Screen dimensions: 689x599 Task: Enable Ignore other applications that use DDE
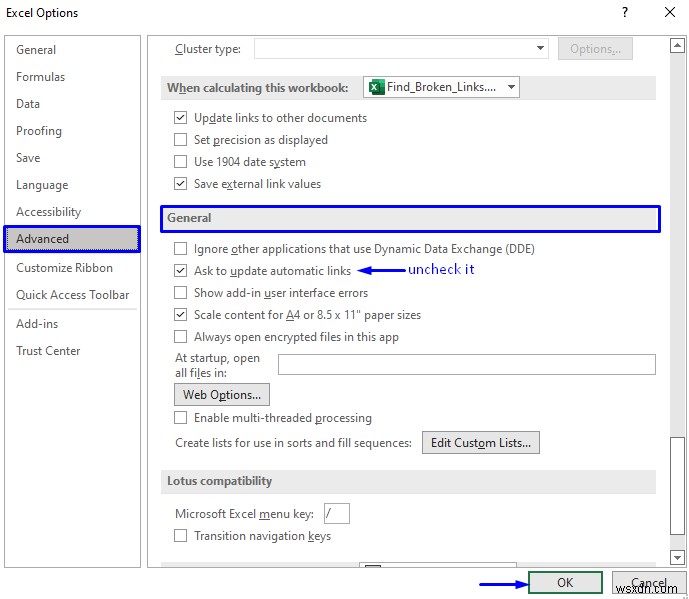[180, 249]
